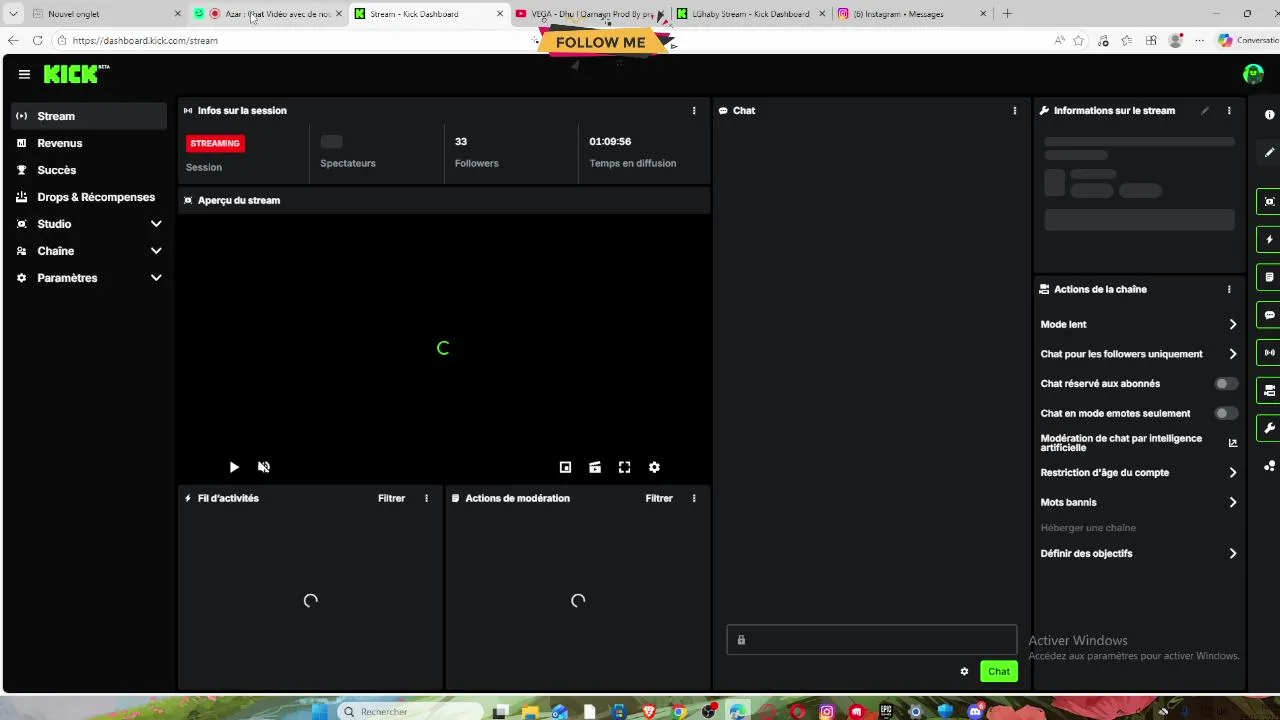Toggle the session info broadcast icon

(x=1269, y=352)
